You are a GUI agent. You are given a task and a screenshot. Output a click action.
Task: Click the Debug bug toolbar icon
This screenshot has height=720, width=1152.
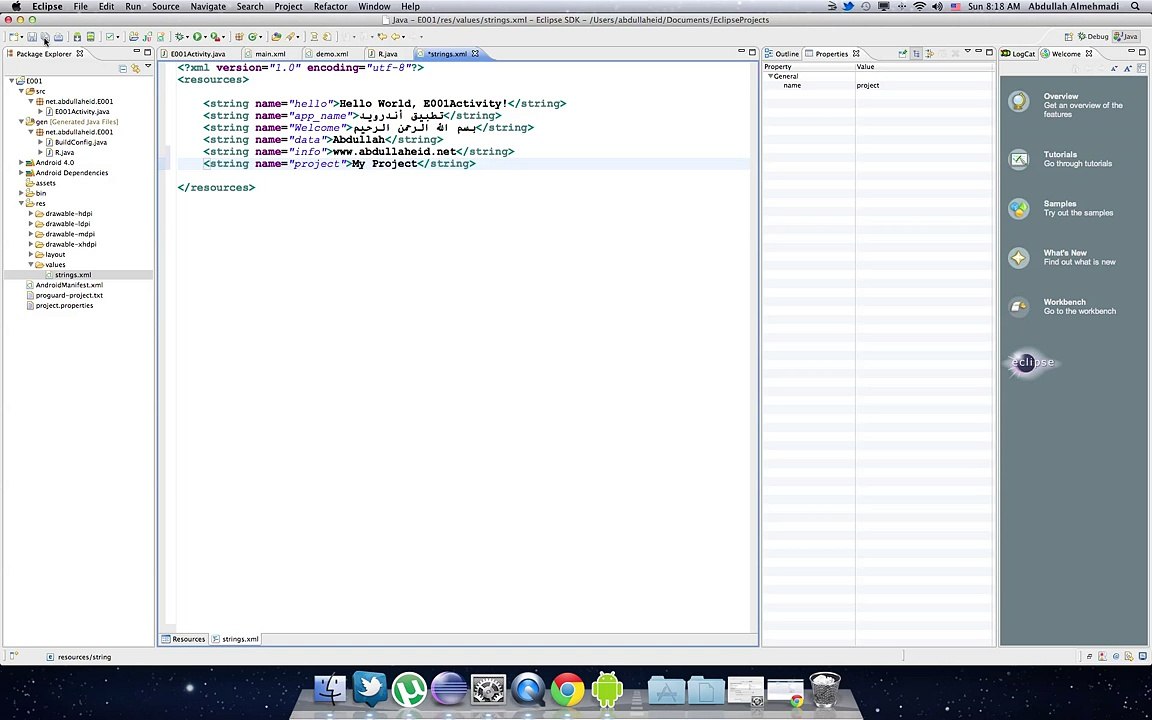pyautogui.click(x=179, y=37)
